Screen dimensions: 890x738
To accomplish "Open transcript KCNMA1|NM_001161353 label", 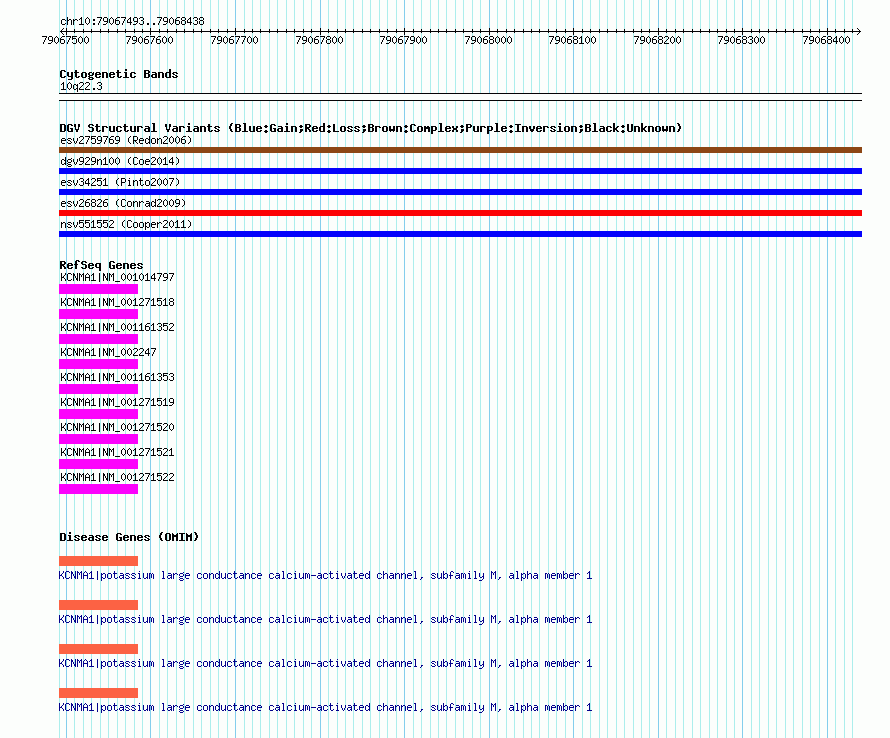I will tap(117, 378).
